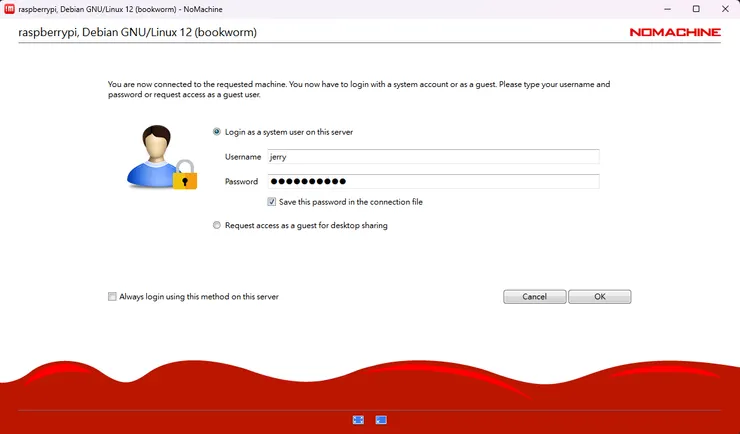The height and width of the screenshot is (434, 740).
Task: Maximize the NoMachine window
Action: [696, 9]
